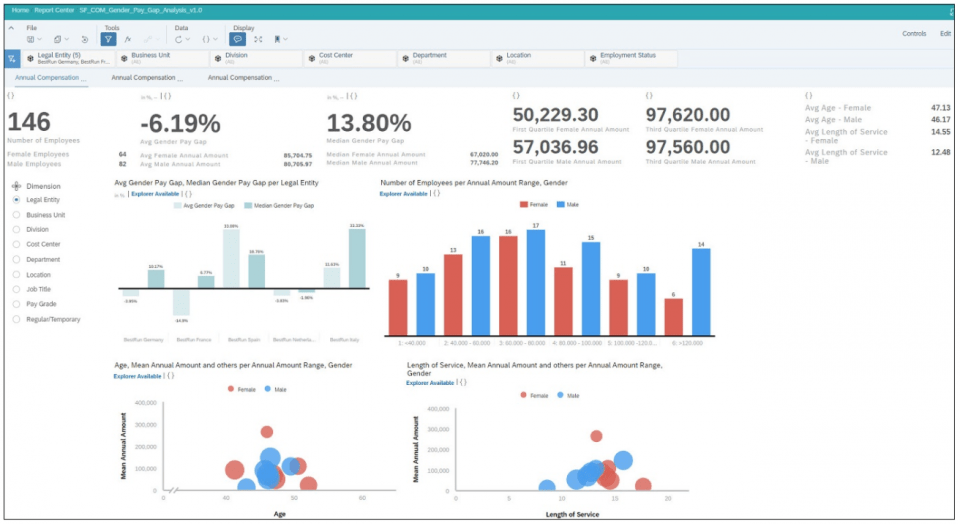Click the add filter icon at left of filter bar
960x524 pixels.
[12, 59]
